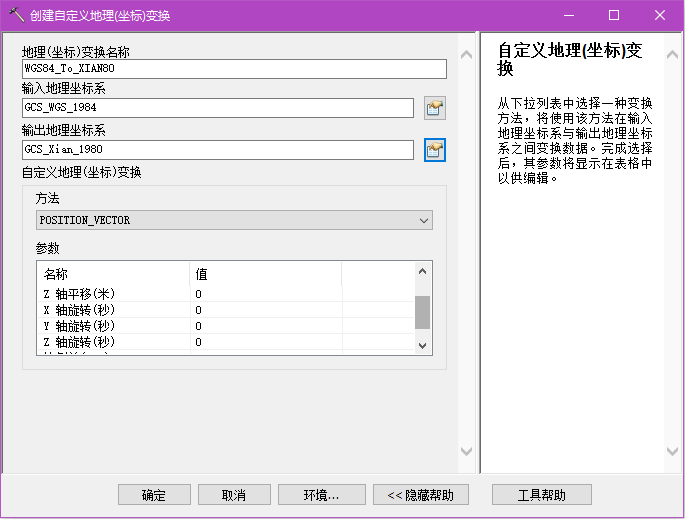Viewport: 685px width, 519px height.
Task: Open the 工具帮助 button
Action: point(542,495)
